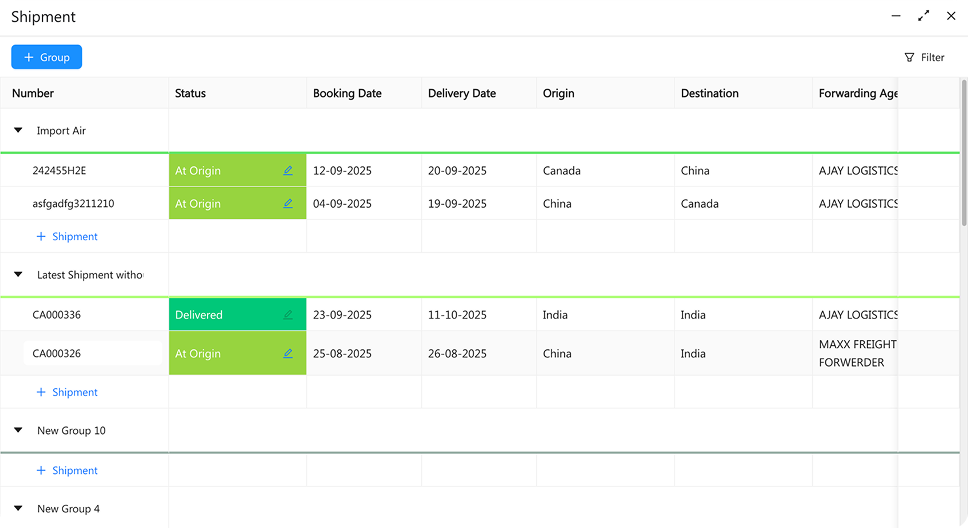Viewport: 968px width, 528px height.
Task: Collapse the New Group 4 section
Action: pos(18,509)
